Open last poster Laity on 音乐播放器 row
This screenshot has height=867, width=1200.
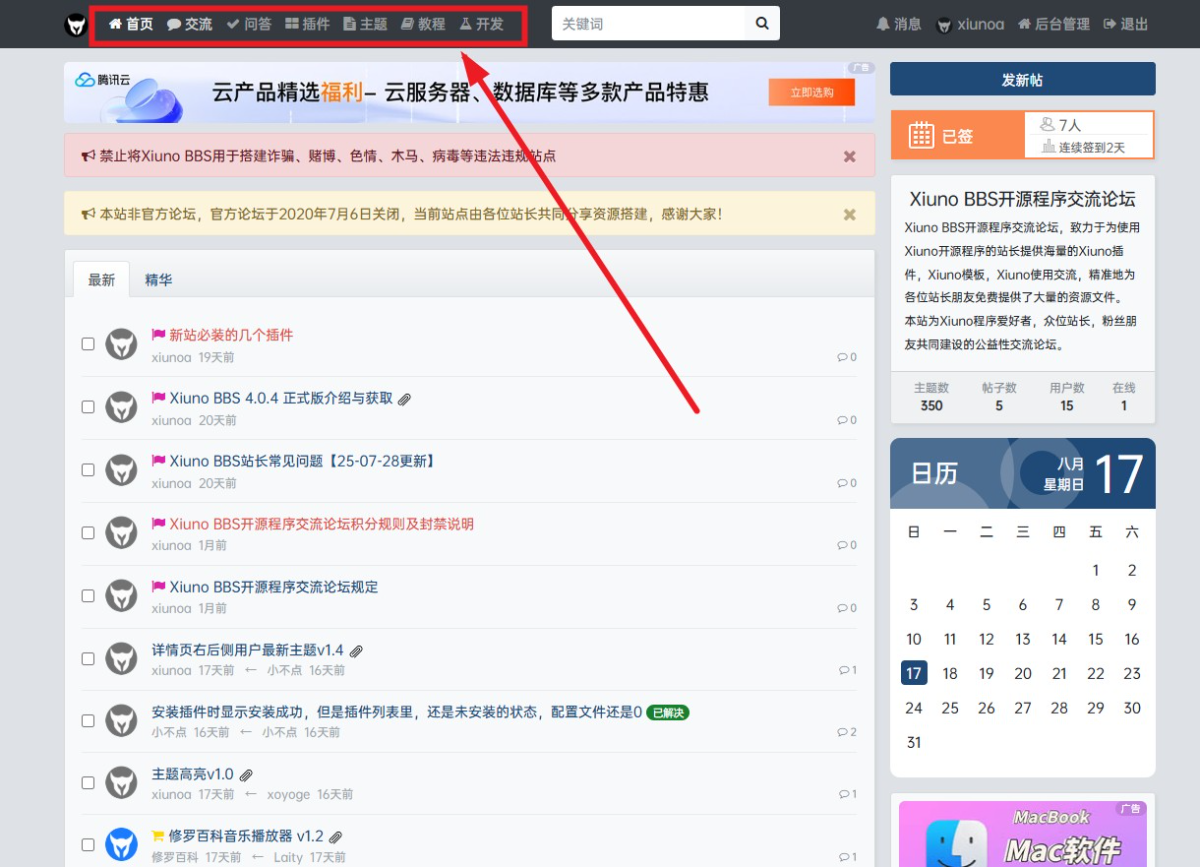click(x=288, y=857)
